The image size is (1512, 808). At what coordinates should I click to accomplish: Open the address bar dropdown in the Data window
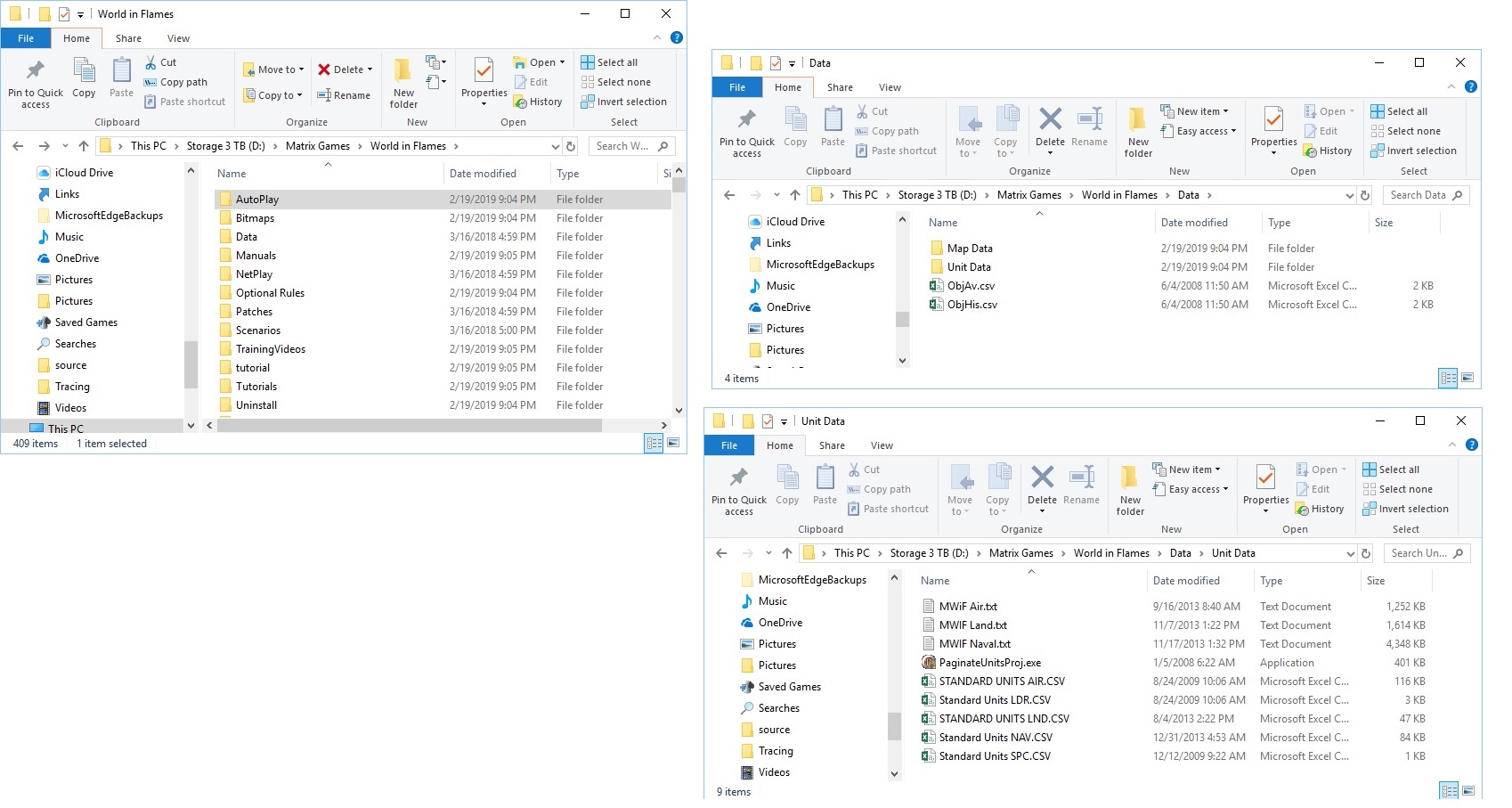[x=1350, y=194]
